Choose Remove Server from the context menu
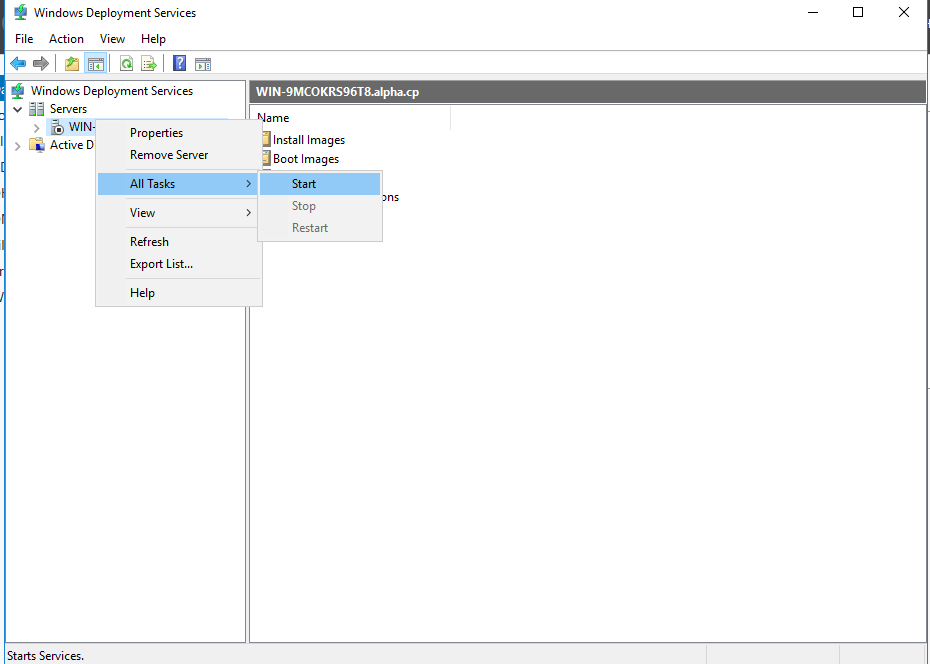The width and height of the screenshot is (930, 664). coord(179,155)
